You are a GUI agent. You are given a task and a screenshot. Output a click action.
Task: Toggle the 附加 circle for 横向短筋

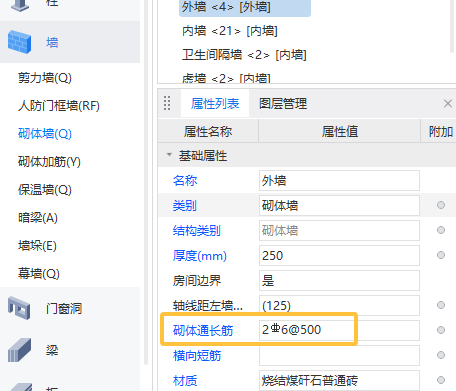click(441, 355)
